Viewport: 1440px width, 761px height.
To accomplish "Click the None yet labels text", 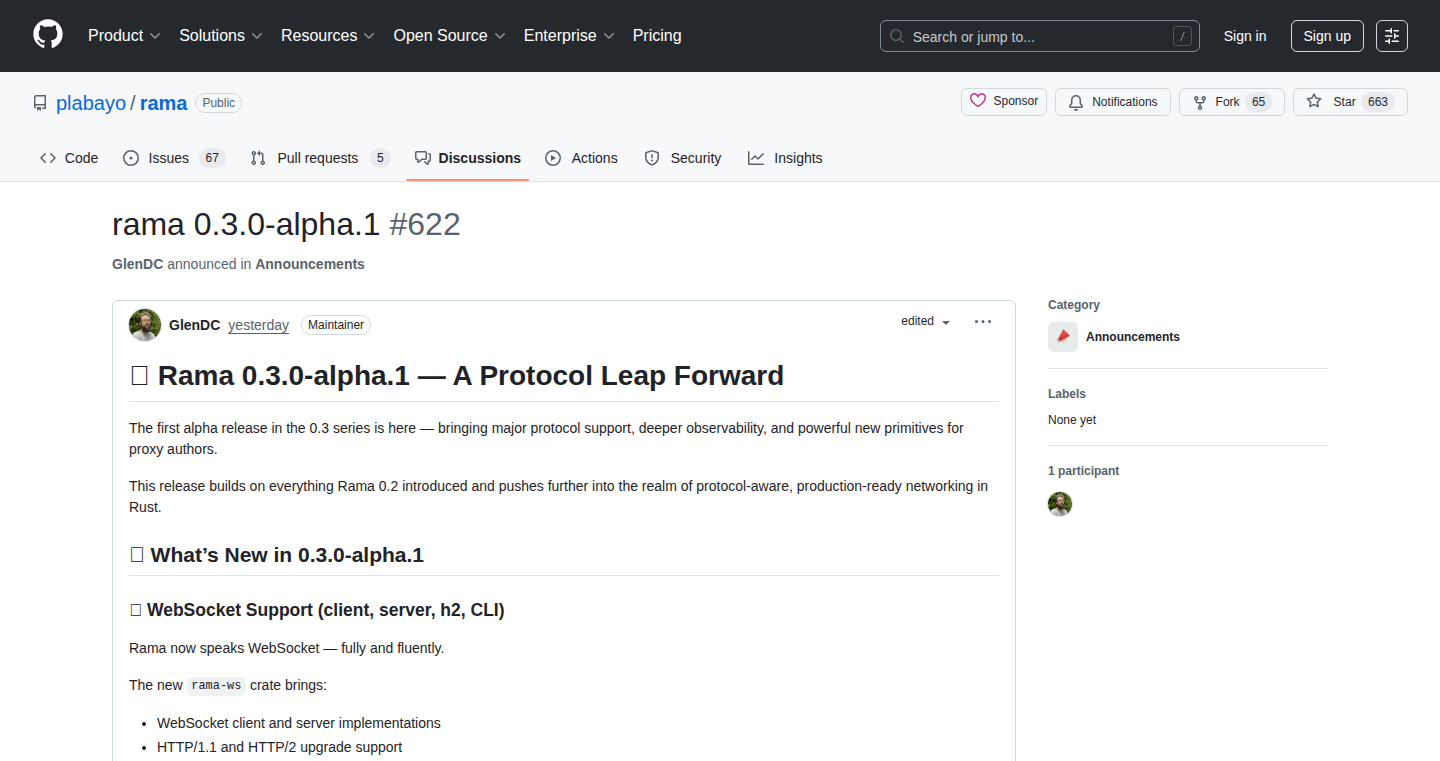I will [1072, 420].
